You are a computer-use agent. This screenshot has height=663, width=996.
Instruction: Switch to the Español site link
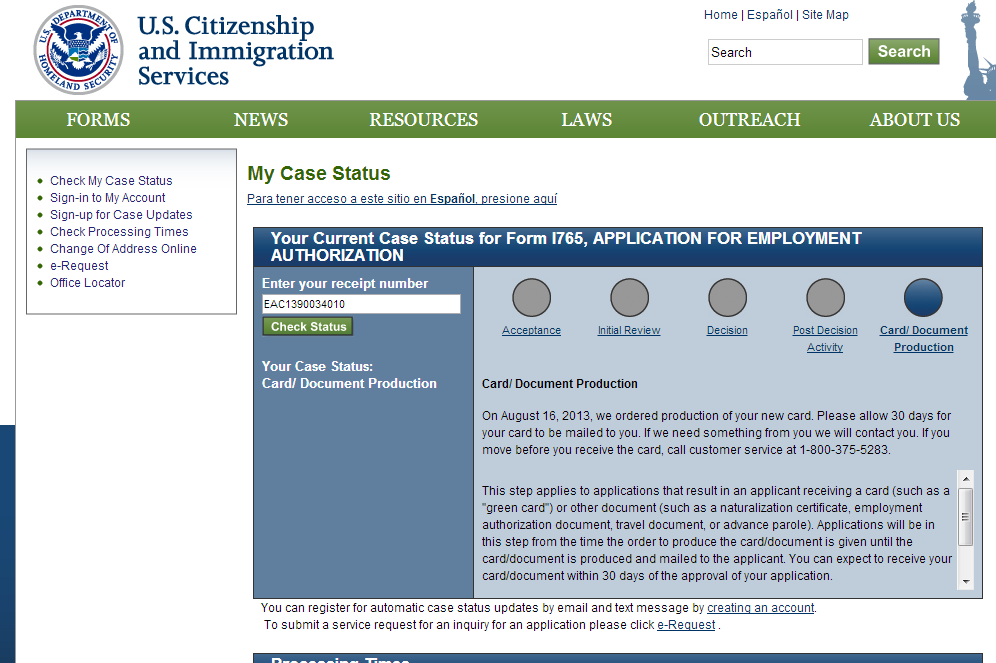click(x=770, y=15)
